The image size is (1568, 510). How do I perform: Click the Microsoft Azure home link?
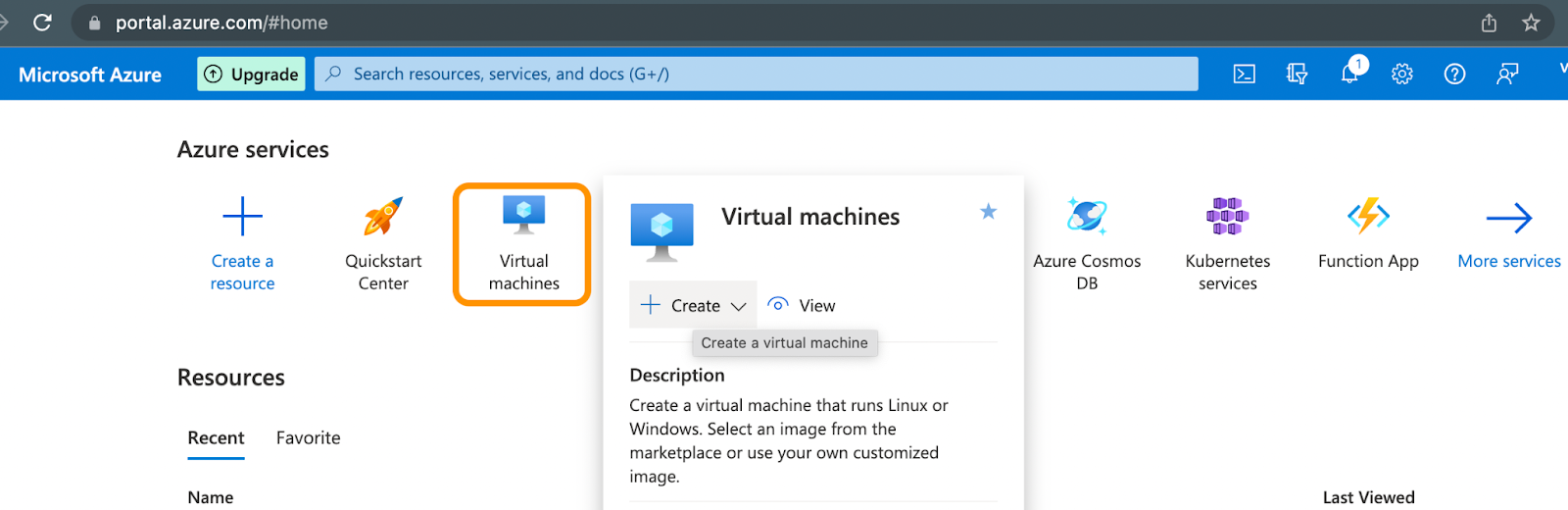click(90, 75)
